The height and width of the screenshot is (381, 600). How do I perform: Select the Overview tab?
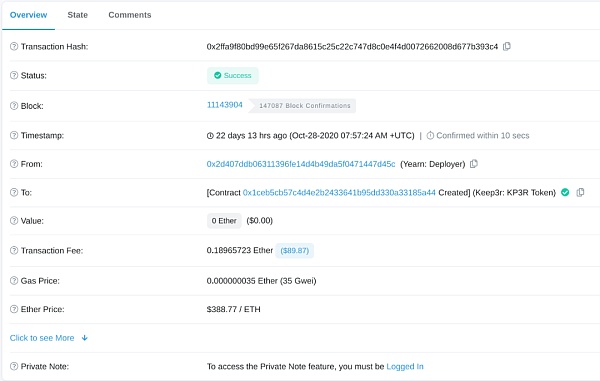(x=28, y=15)
